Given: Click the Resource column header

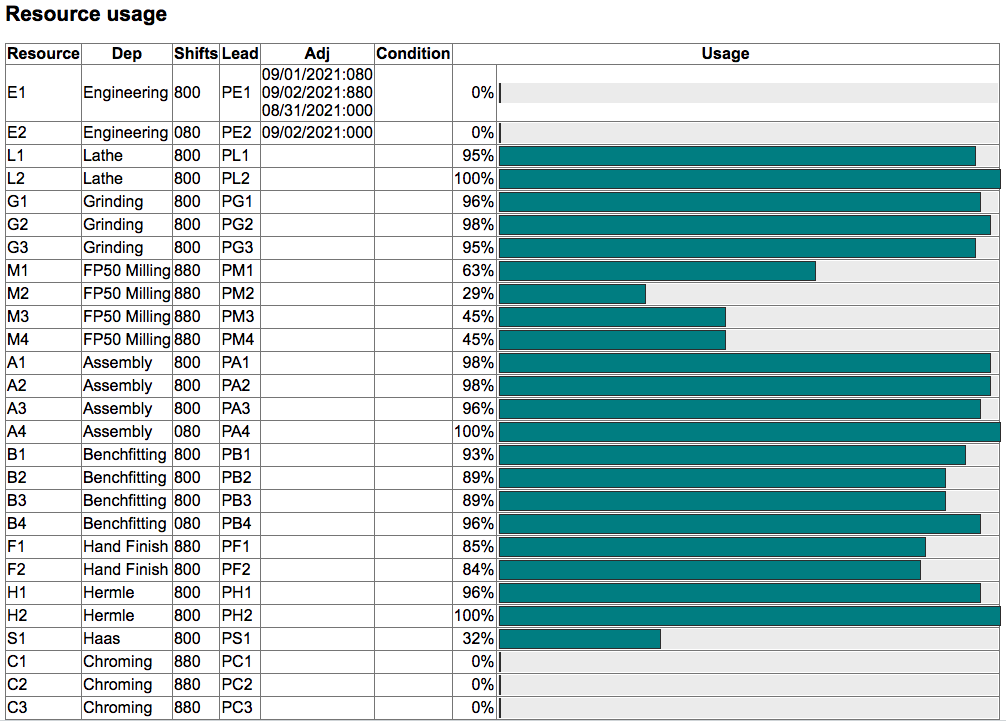Looking at the screenshot, I should 43,54.
